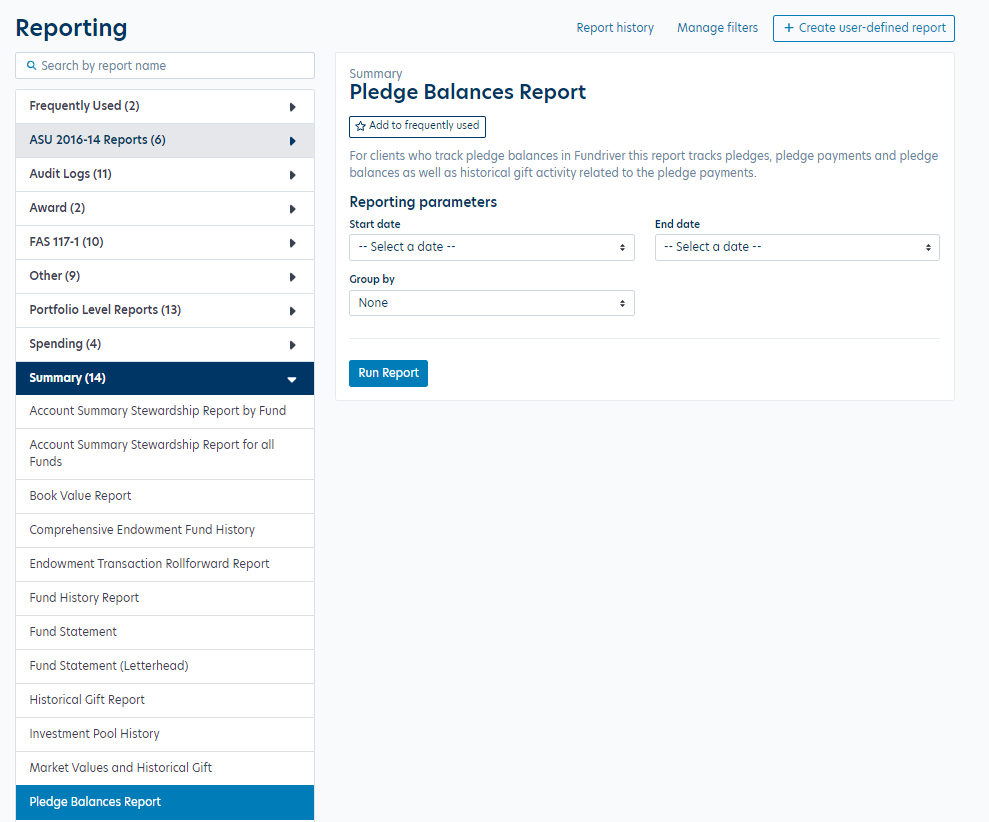
Task: Open the Start date dropdown
Action: pos(492,247)
